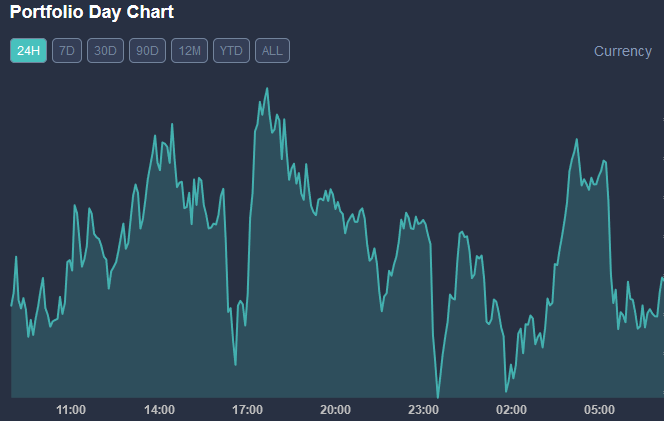This screenshot has width=664, height=421.
Task: Select YTD time range
Action: click(x=231, y=51)
